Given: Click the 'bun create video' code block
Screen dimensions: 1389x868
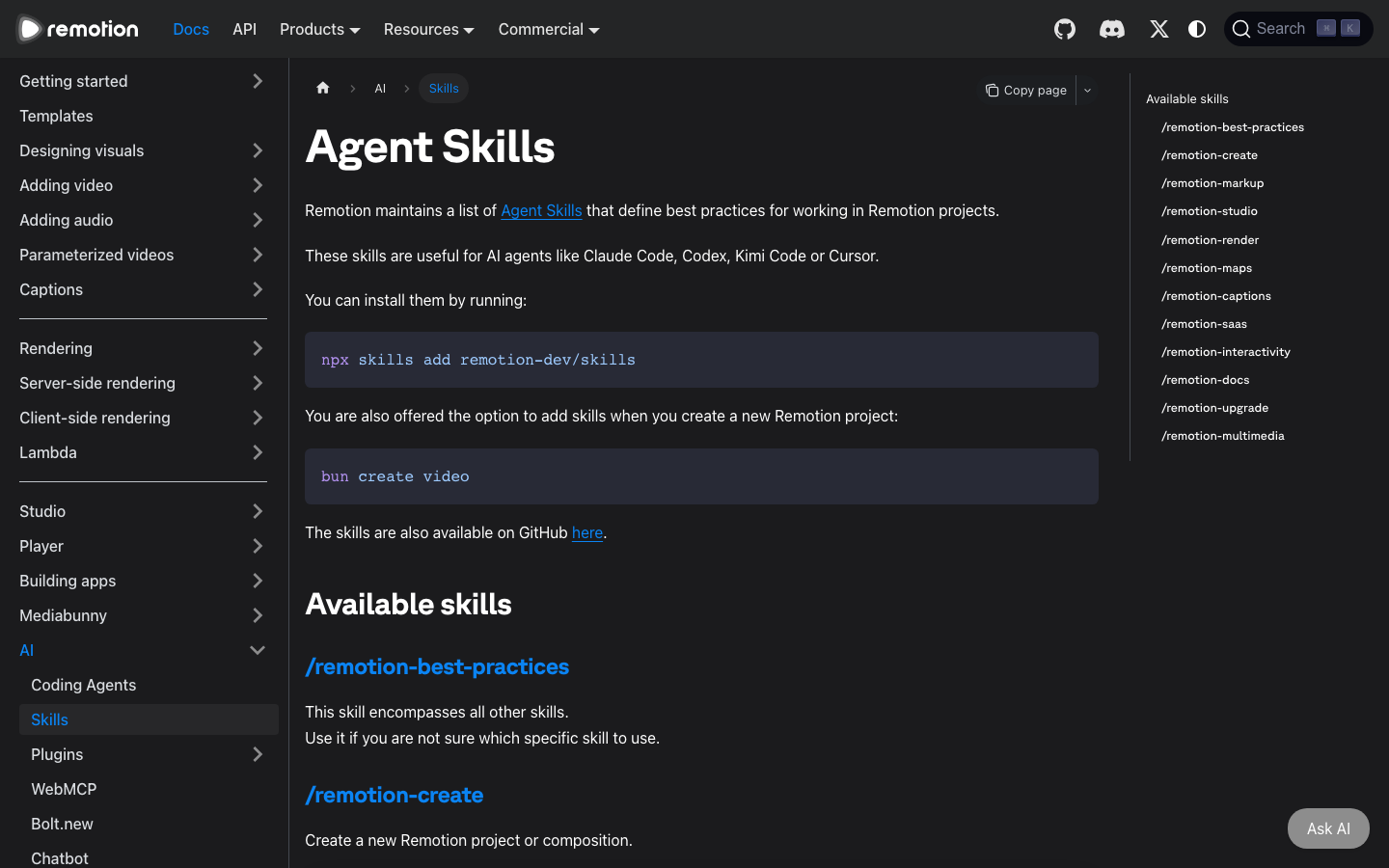Looking at the screenshot, I should pyautogui.click(x=701, y=476).
